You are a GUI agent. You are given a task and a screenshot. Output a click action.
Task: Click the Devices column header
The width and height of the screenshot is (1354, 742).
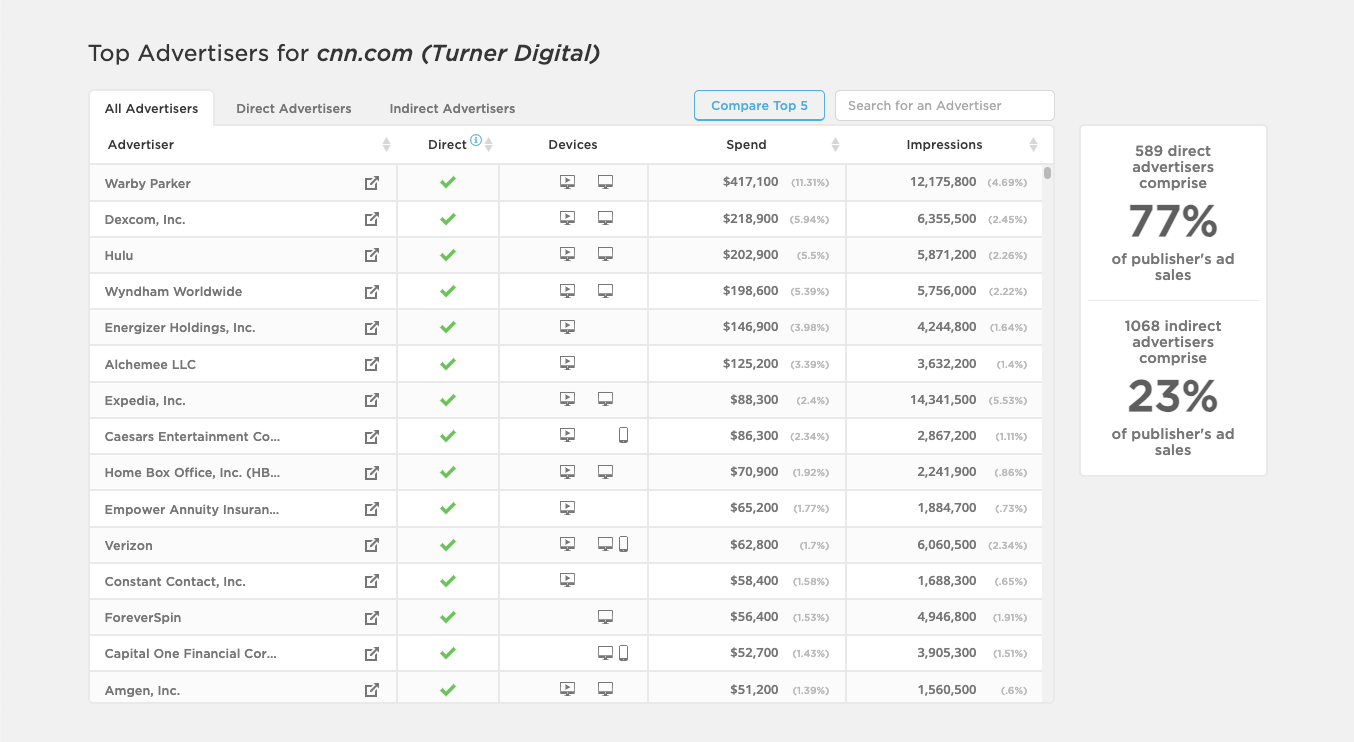point(573,145)
